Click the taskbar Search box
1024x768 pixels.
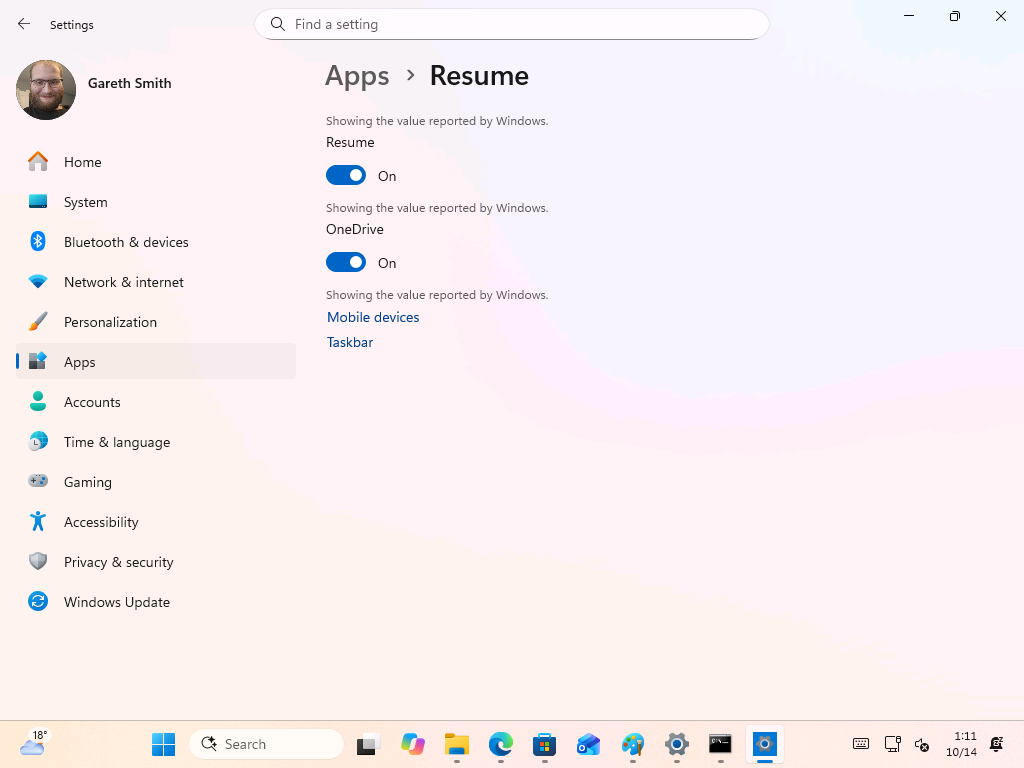[266, 744]
